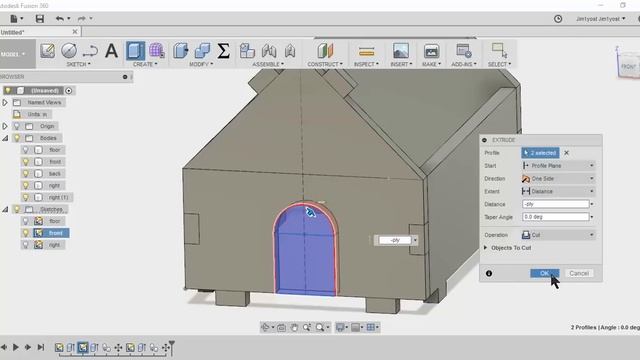Screen dimensions: 640x360
Task: Collapse the Bodies folder arrow
Action: tap(5, 138)
